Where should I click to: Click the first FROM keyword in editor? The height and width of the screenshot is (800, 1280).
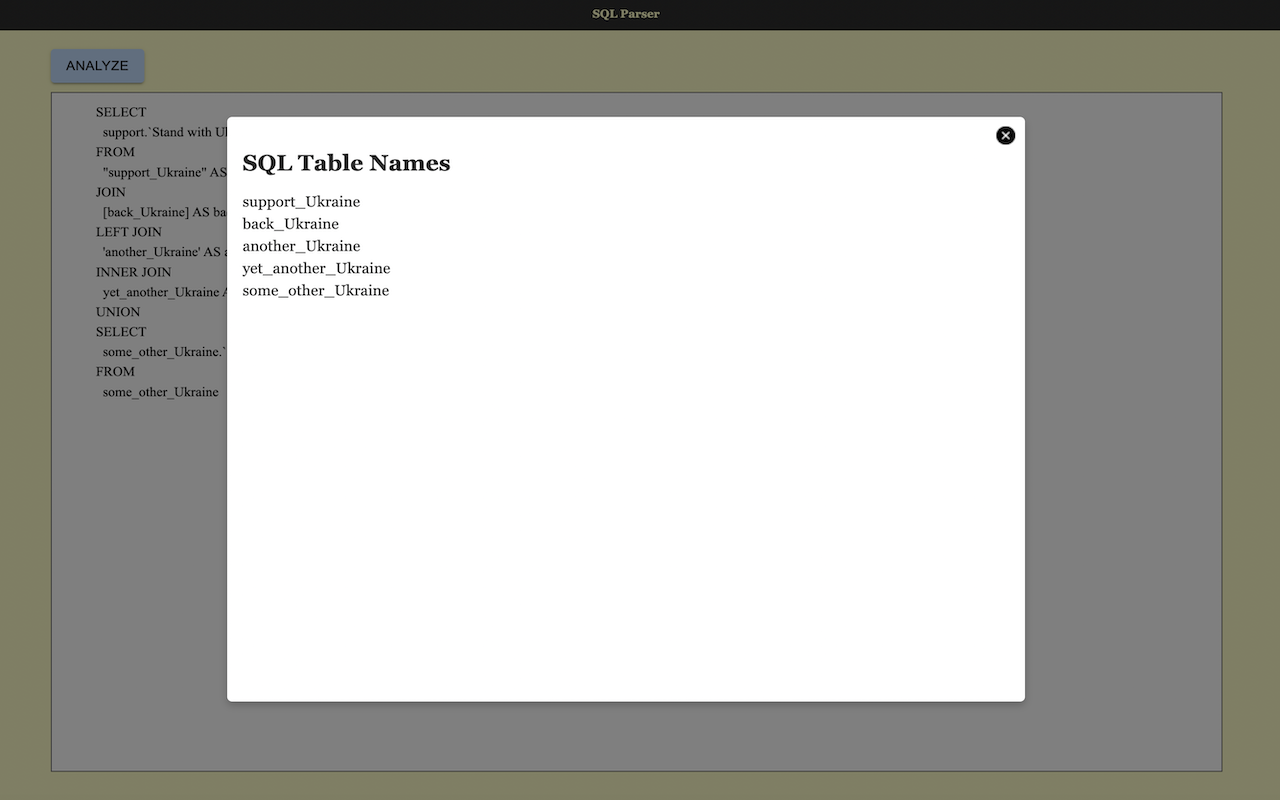point(115,152)
